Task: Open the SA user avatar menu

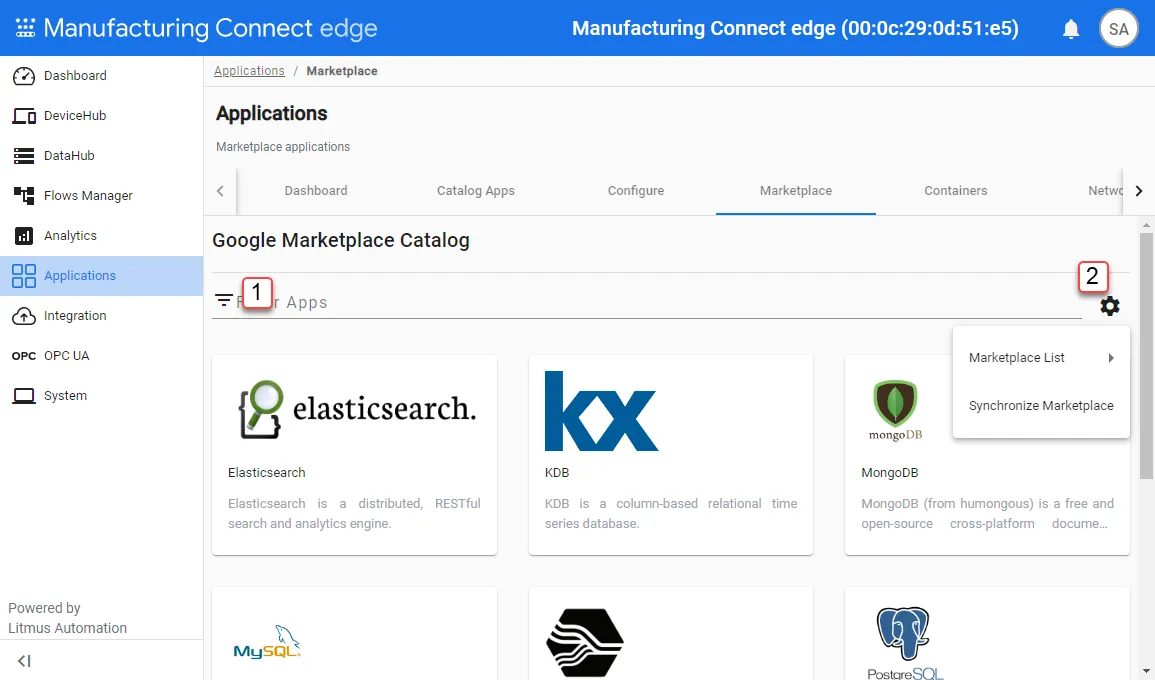Action: point(1118,29)
